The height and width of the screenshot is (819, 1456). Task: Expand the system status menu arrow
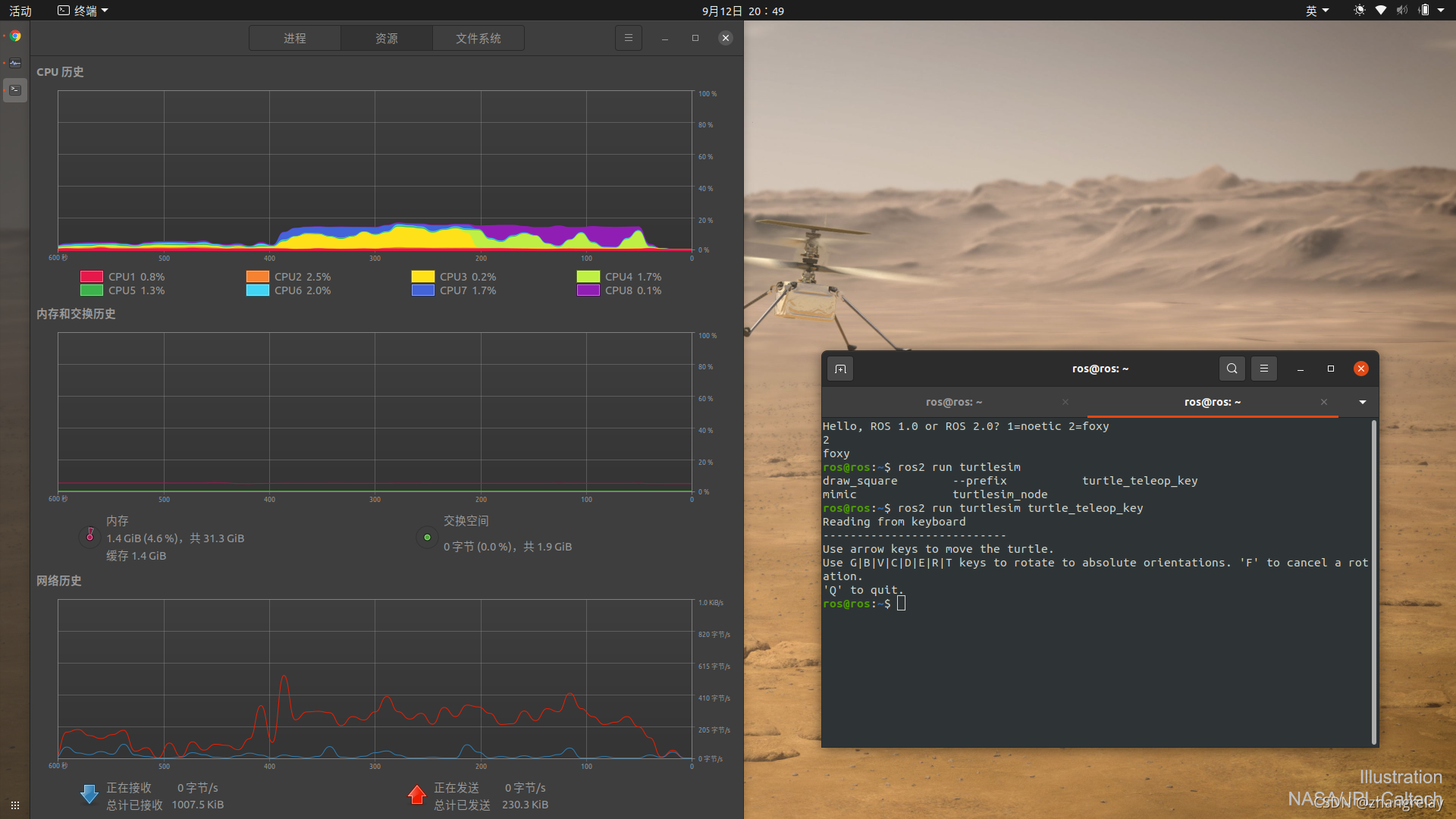(x=1441, y=11)
